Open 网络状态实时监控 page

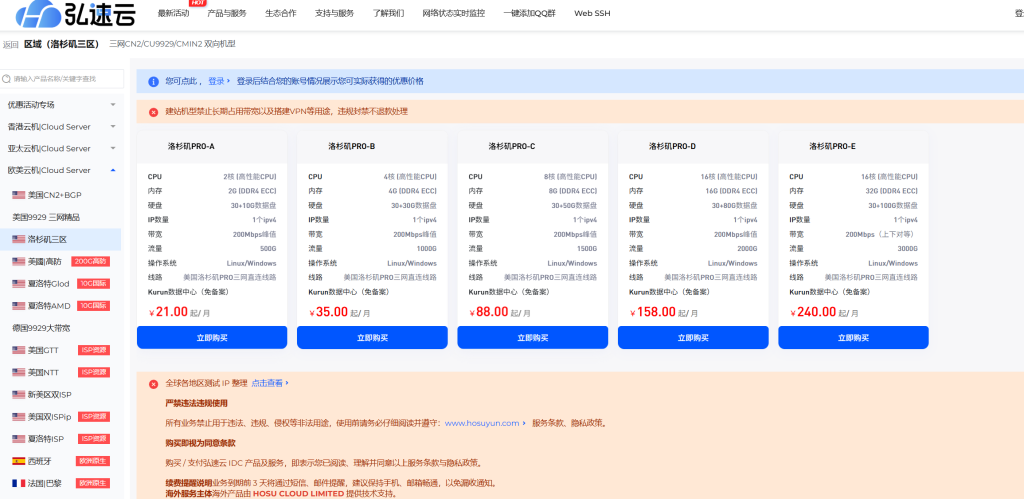[x=454, y=13]
